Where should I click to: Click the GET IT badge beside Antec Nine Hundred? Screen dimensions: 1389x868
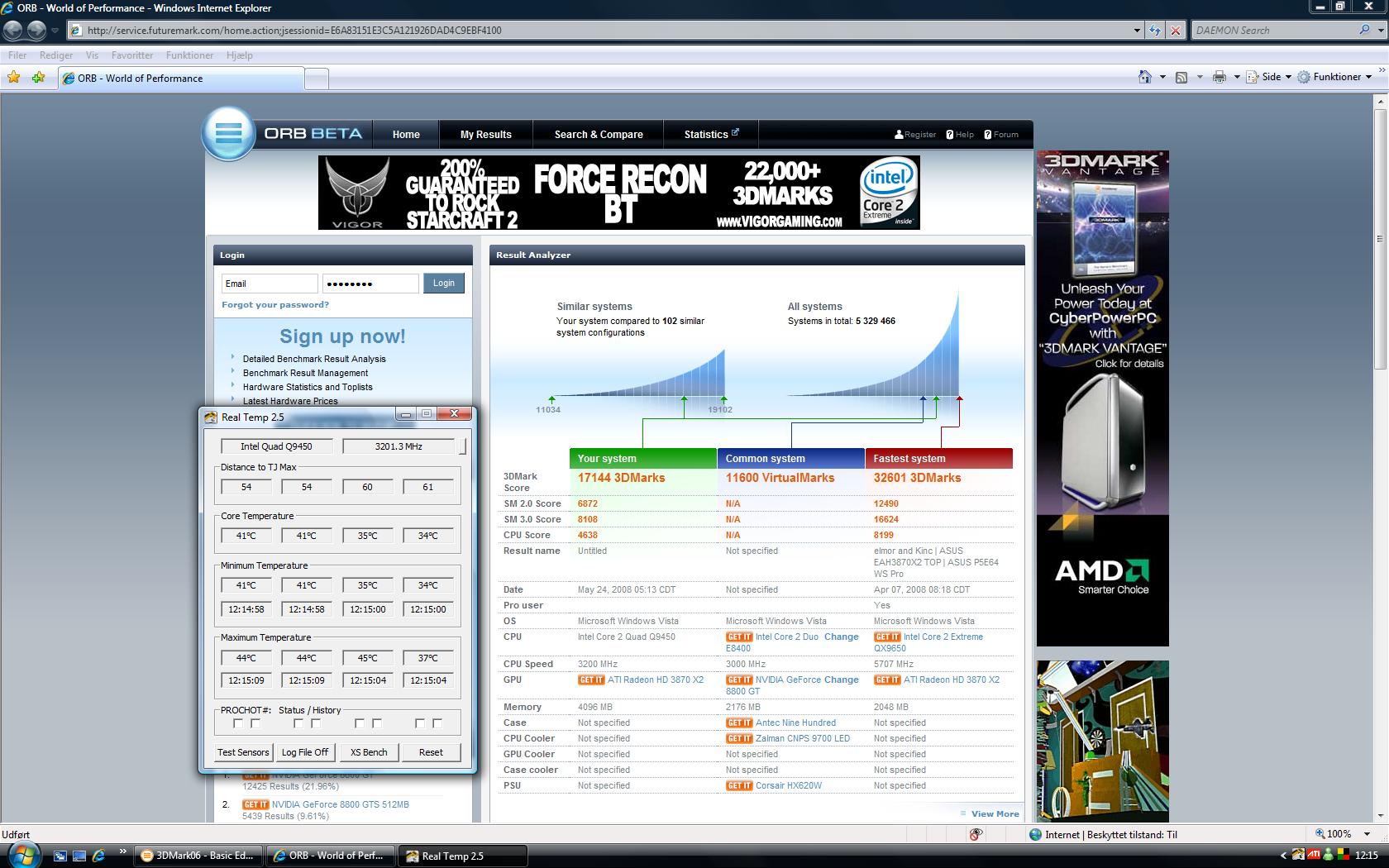(x=739, y=723)
